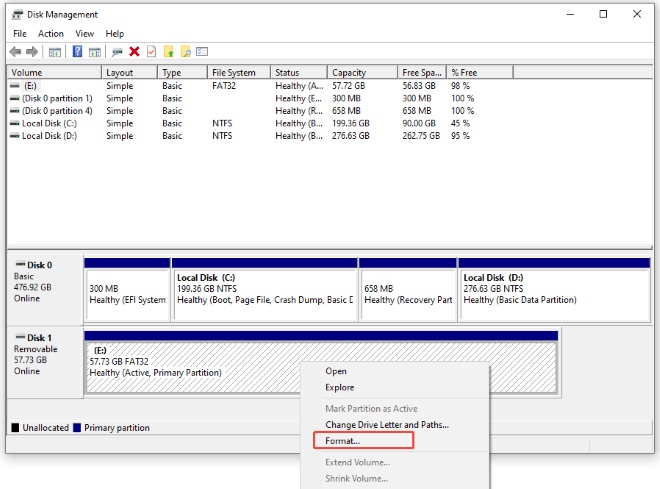Screen dimensions: 660x489
Task: Click the folder with green up arrow icon
Action: coord(169,52)
